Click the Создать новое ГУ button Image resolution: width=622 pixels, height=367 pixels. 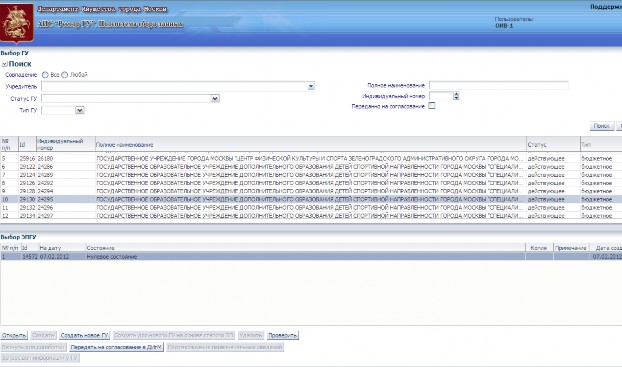coord(84,335)
